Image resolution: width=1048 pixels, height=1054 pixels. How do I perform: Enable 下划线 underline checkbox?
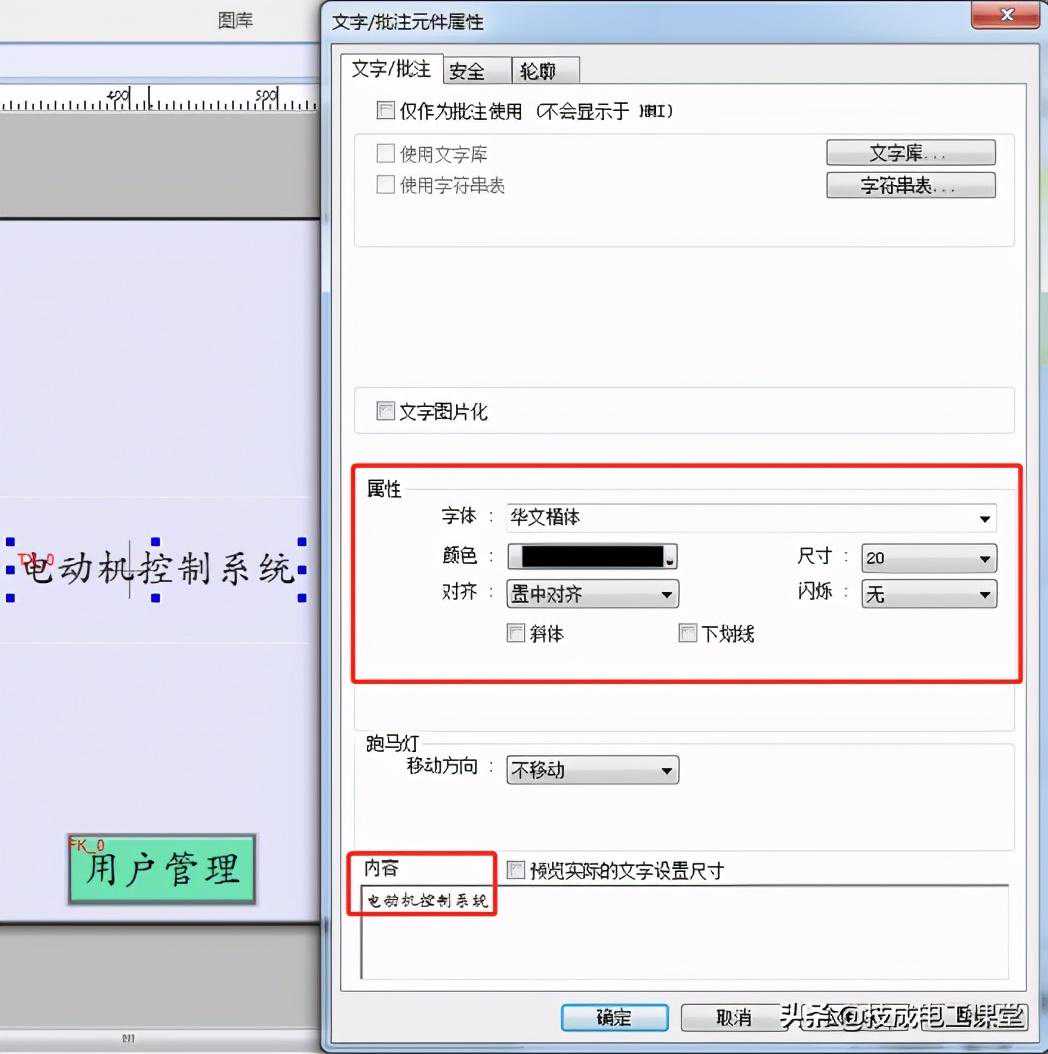[x=688, y=633]
